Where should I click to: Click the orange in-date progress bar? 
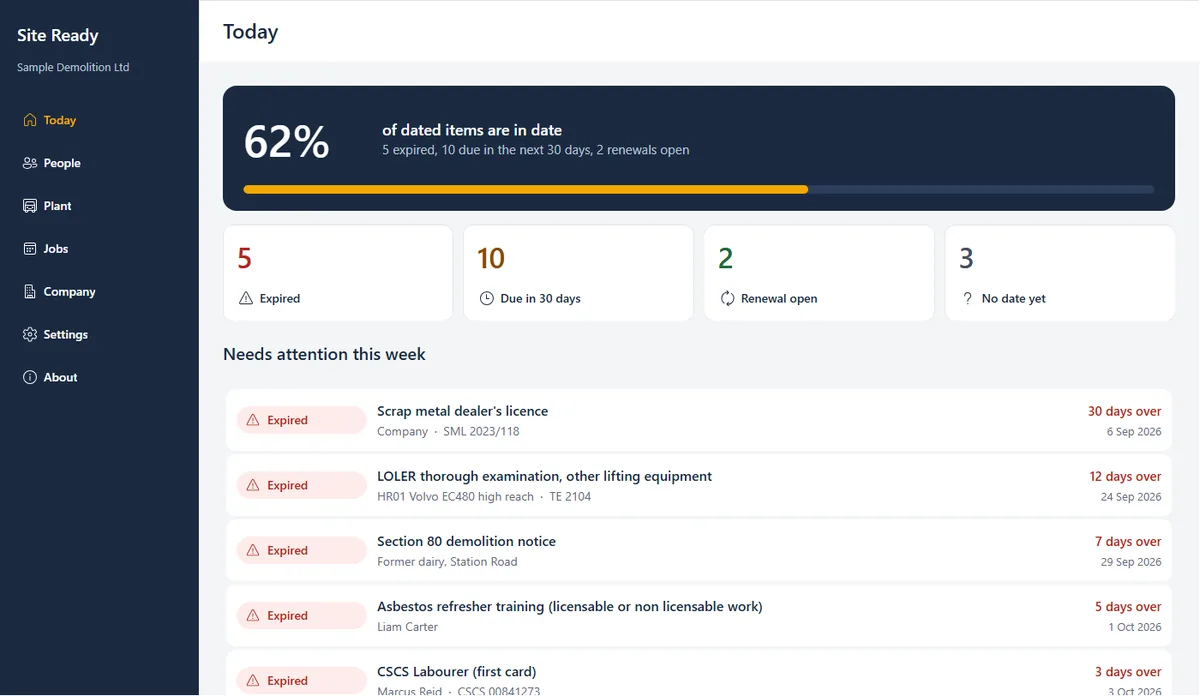point(526,189)
